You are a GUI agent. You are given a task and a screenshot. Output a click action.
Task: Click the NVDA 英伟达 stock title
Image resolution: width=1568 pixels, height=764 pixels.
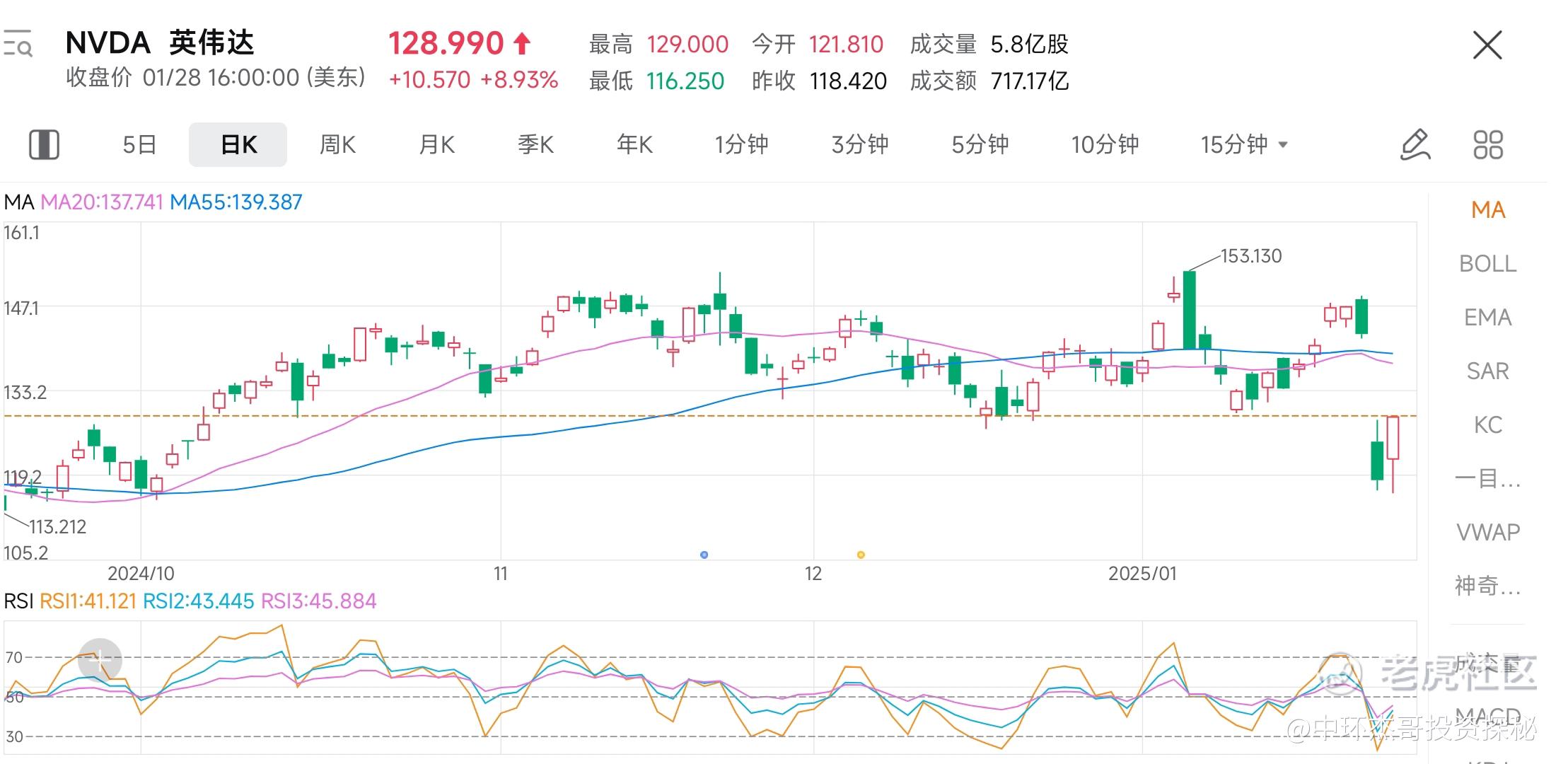pos(160,43)
